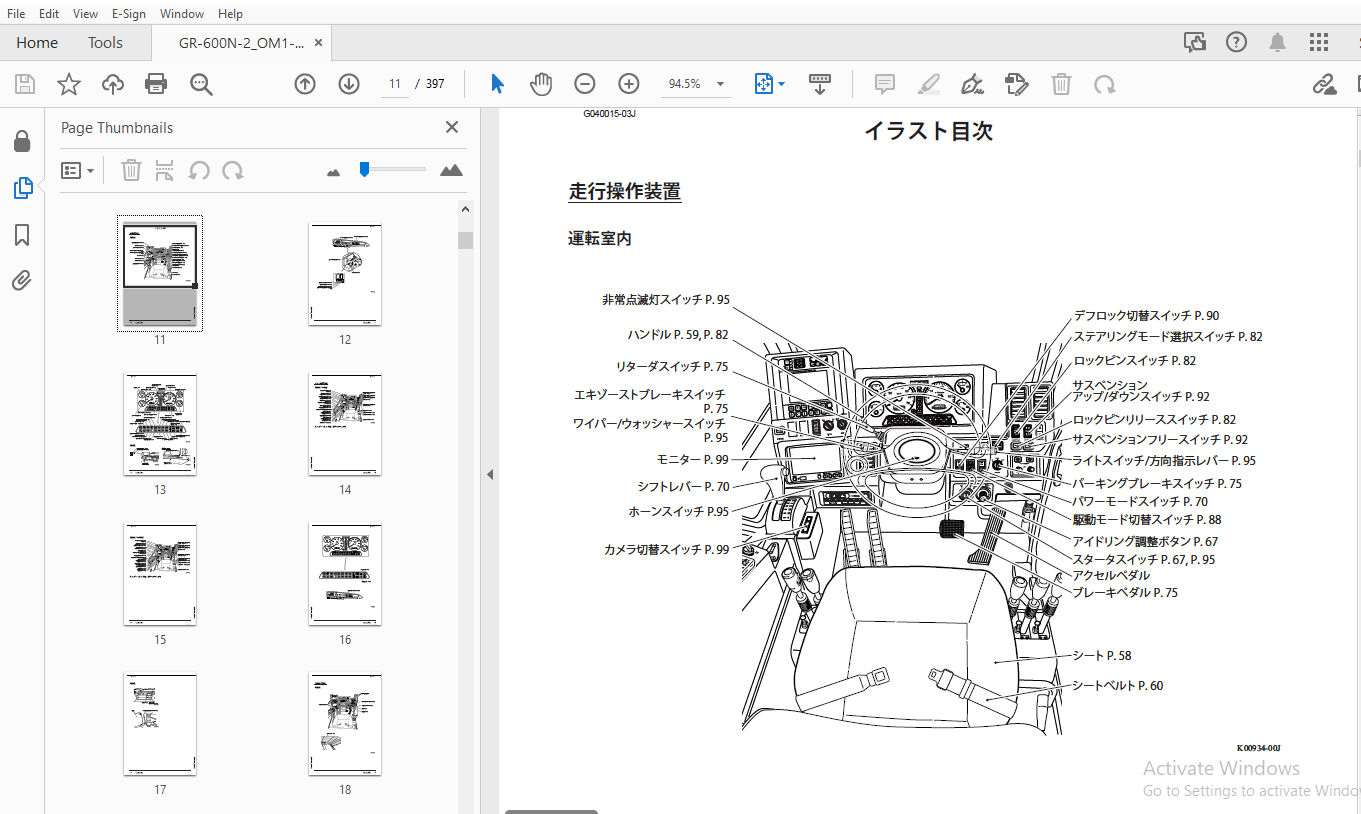Image resolution: width=1361 pixels, height=814 pixels.
Task: Open the Window menu
Action: (x=182, y=14)
